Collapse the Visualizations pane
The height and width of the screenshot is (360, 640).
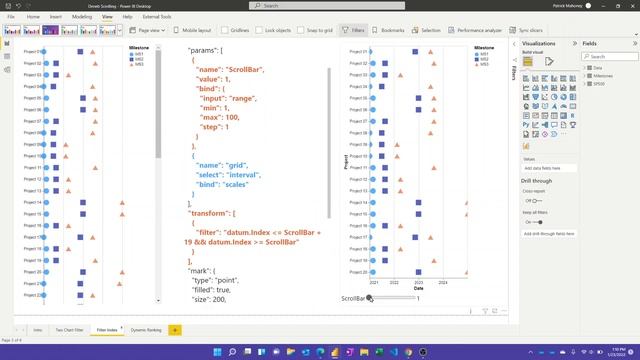[x=575, y=43]
